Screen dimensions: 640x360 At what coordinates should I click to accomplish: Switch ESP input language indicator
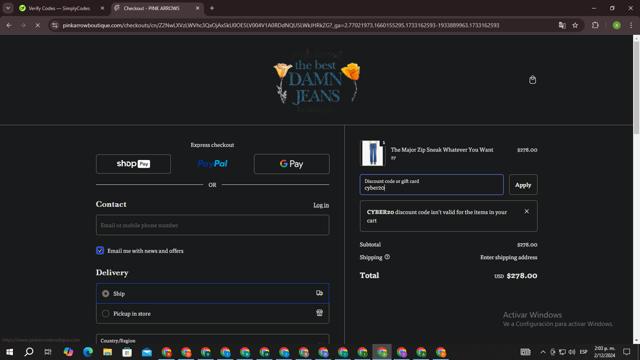click(x=584, y=352)
